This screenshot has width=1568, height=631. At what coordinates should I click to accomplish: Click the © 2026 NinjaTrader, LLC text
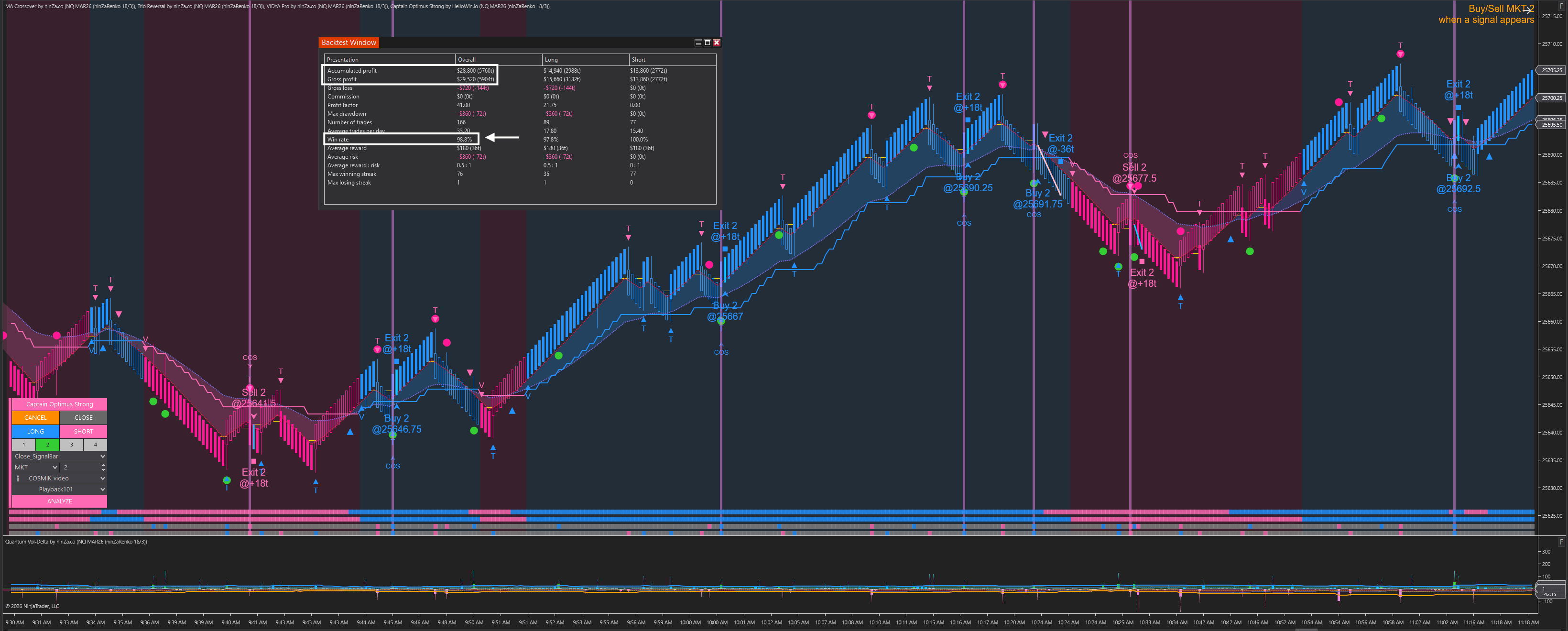pos(32,606)
